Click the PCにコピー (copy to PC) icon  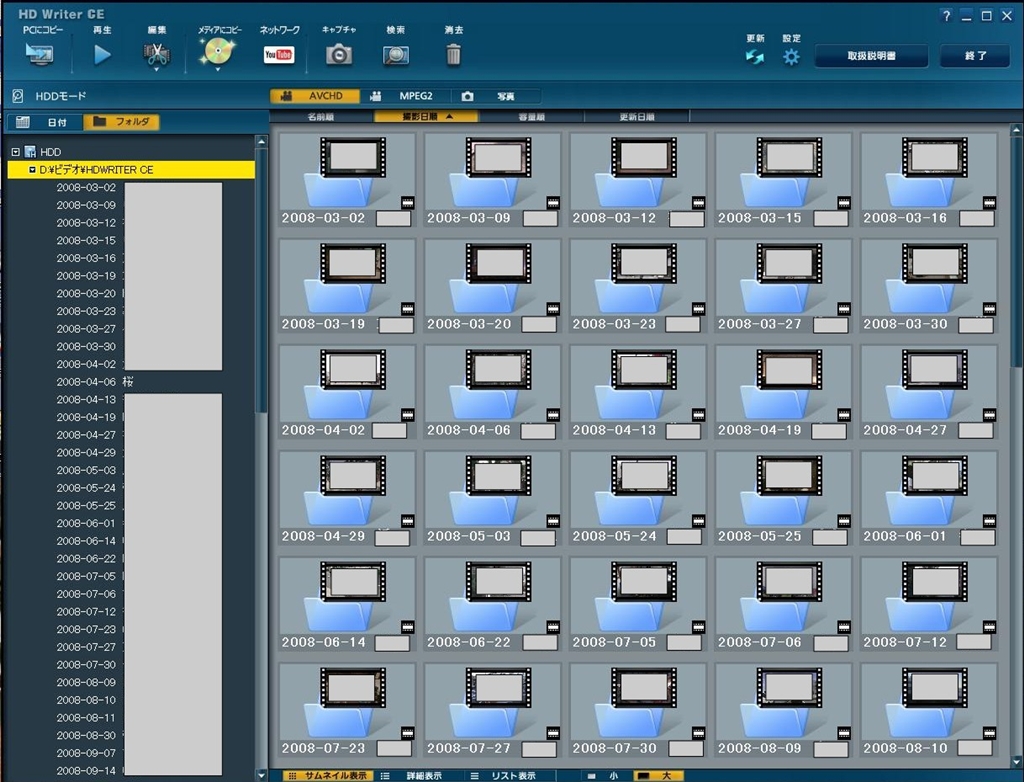pos(40,54)
